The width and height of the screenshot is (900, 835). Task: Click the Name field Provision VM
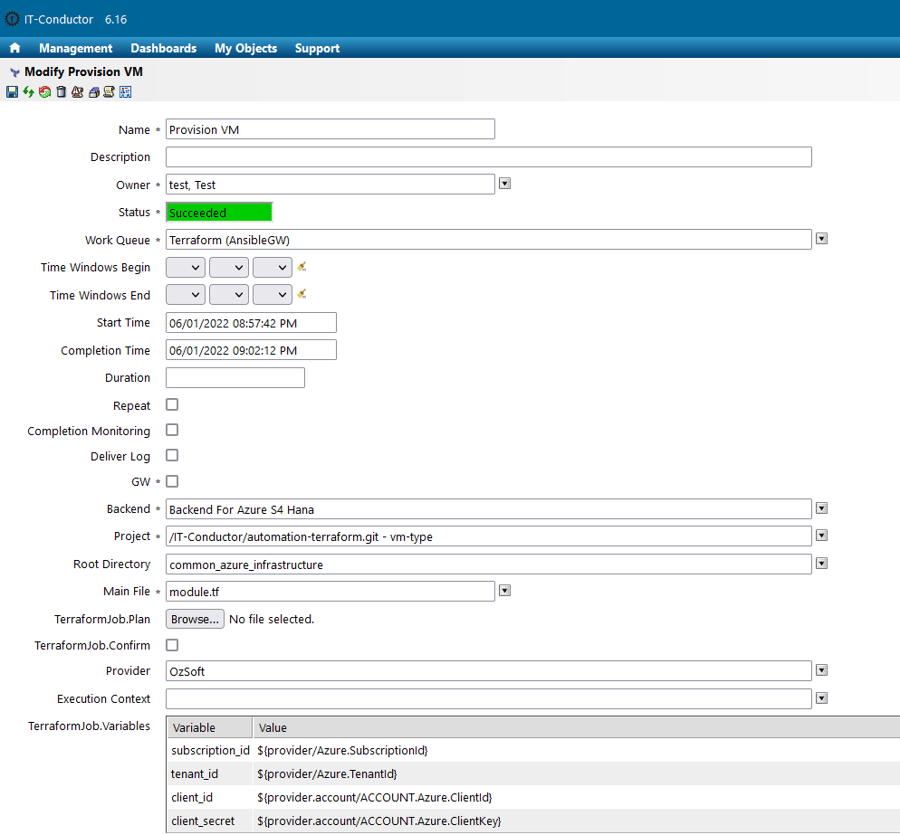coord(330,129)
